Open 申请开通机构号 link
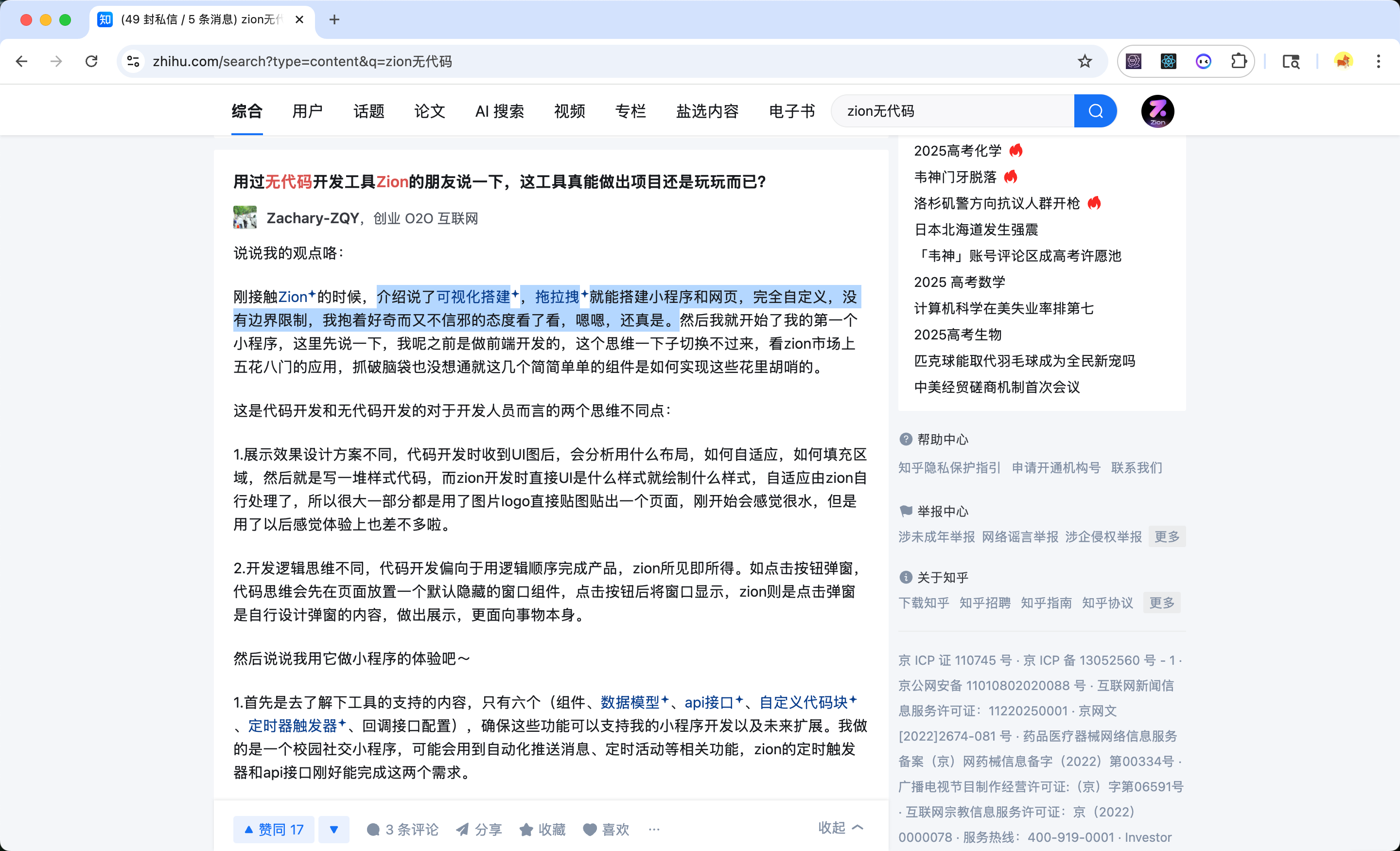1400x851 pixels. point(1056,468)
